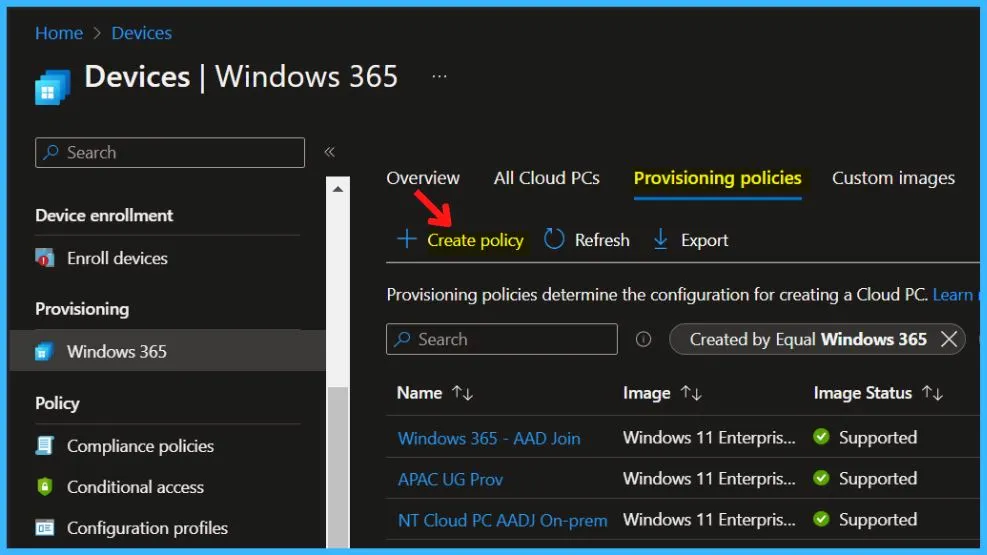Image resolution: width=987 pixels, height=555 pixels.
Task: Click the Enroll devices icon
Action: tap(45, 258)
